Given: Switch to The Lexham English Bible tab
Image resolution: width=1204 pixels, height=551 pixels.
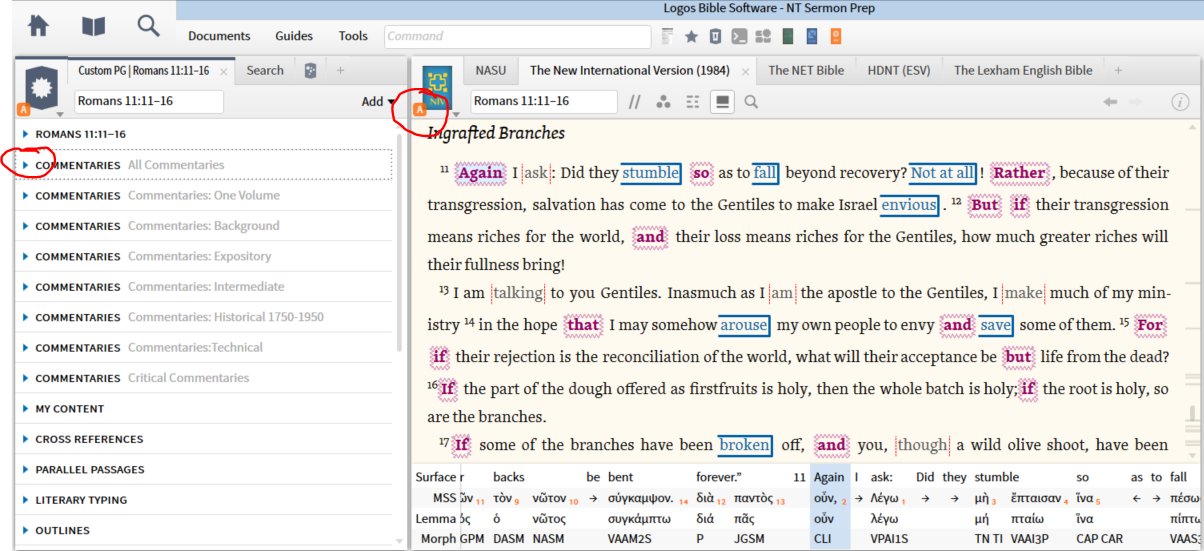Looking at the screenshot, I should click(x=1023, y=70).
